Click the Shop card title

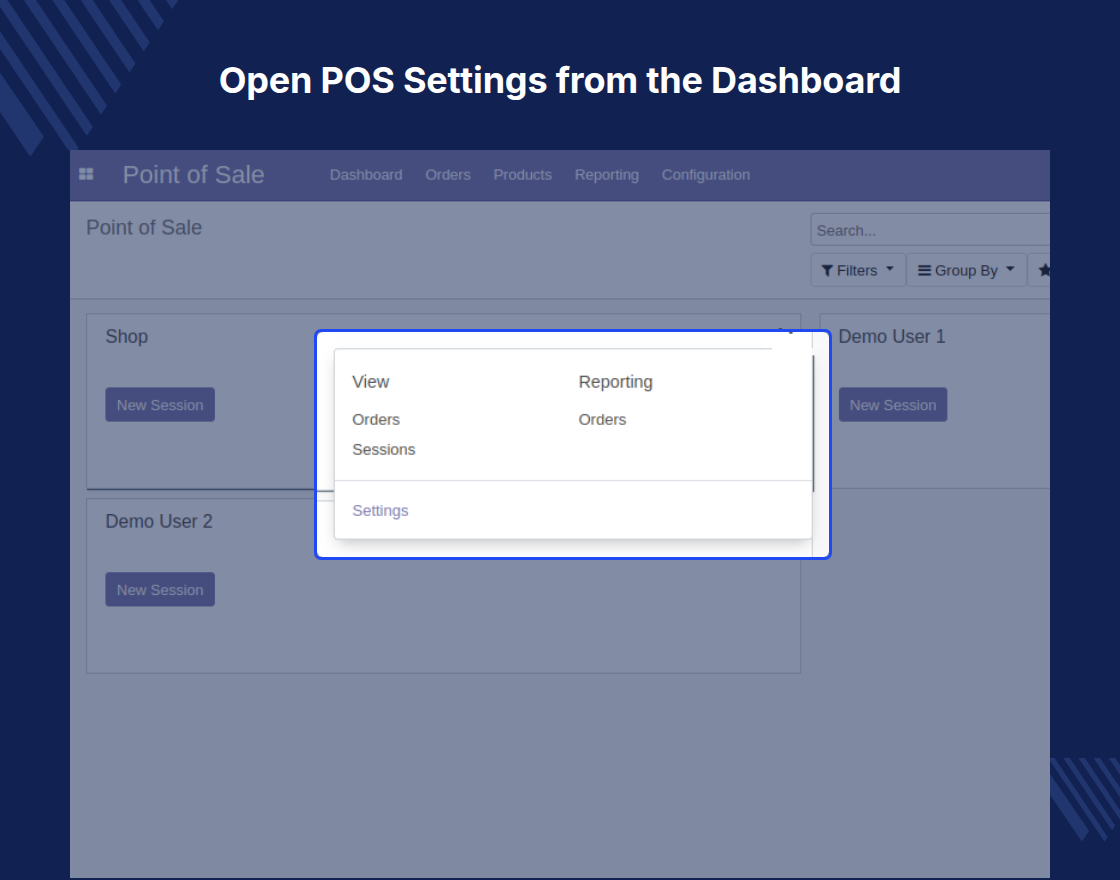[x=126, y=336]
